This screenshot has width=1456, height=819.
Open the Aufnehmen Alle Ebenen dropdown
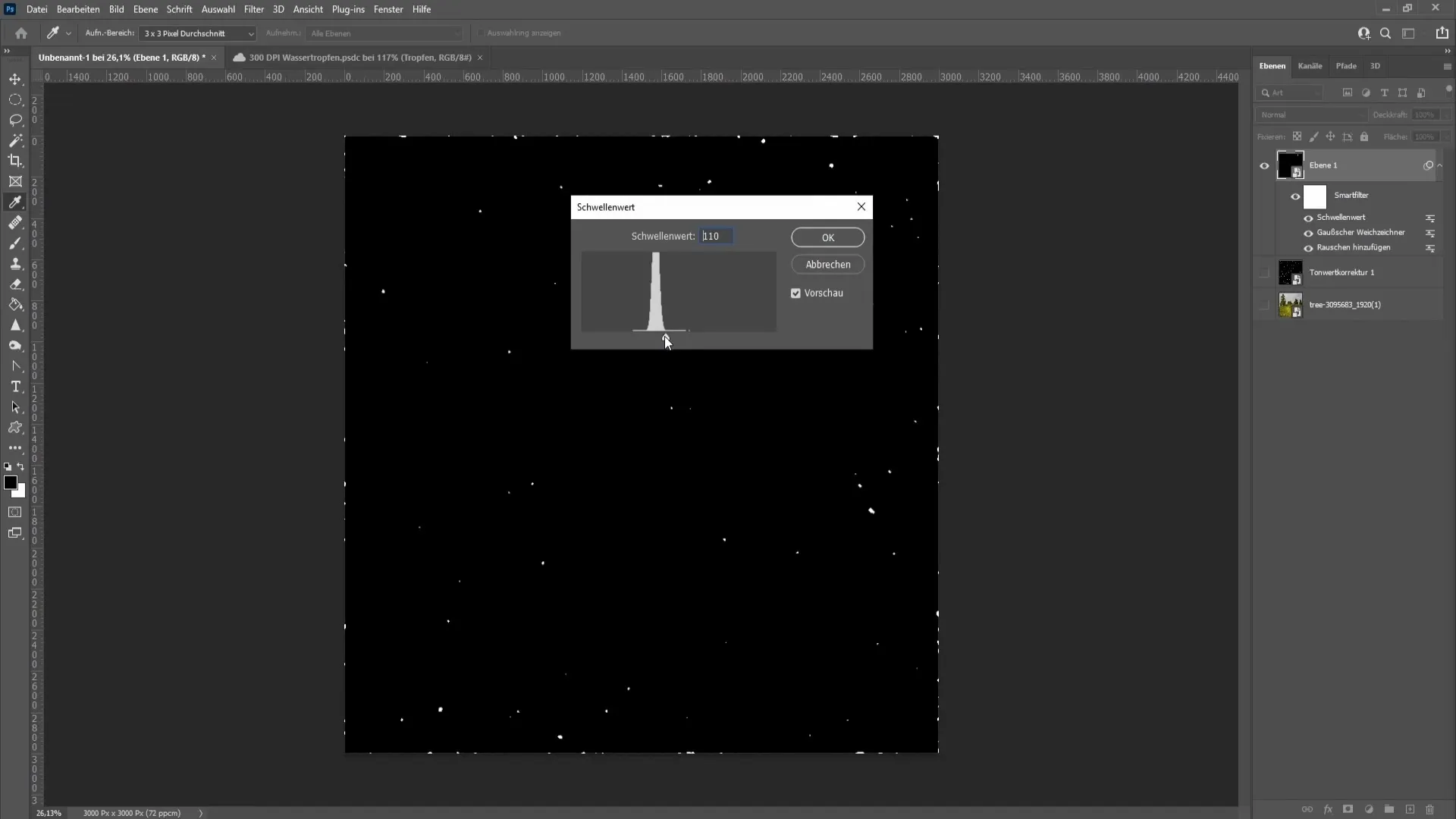[x=384, y=33]
